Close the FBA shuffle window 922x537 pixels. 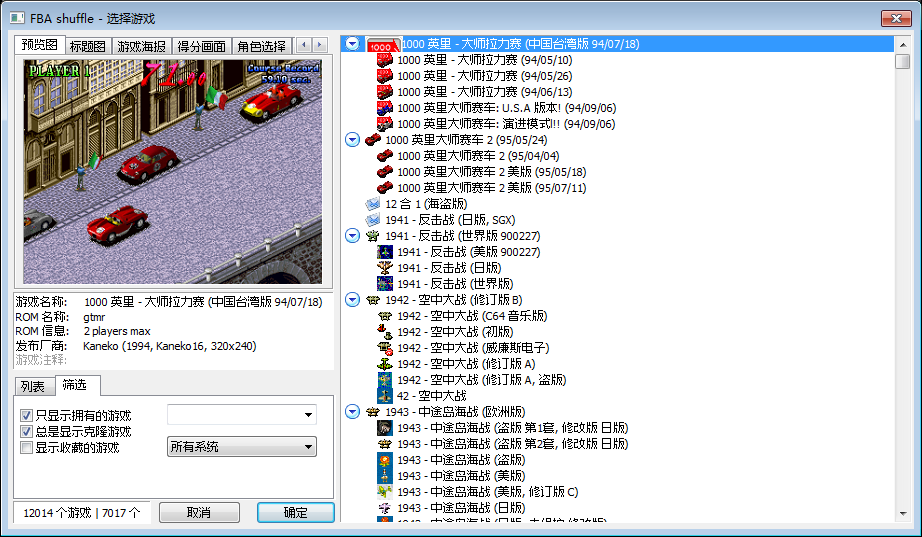[x=896, y=18]
